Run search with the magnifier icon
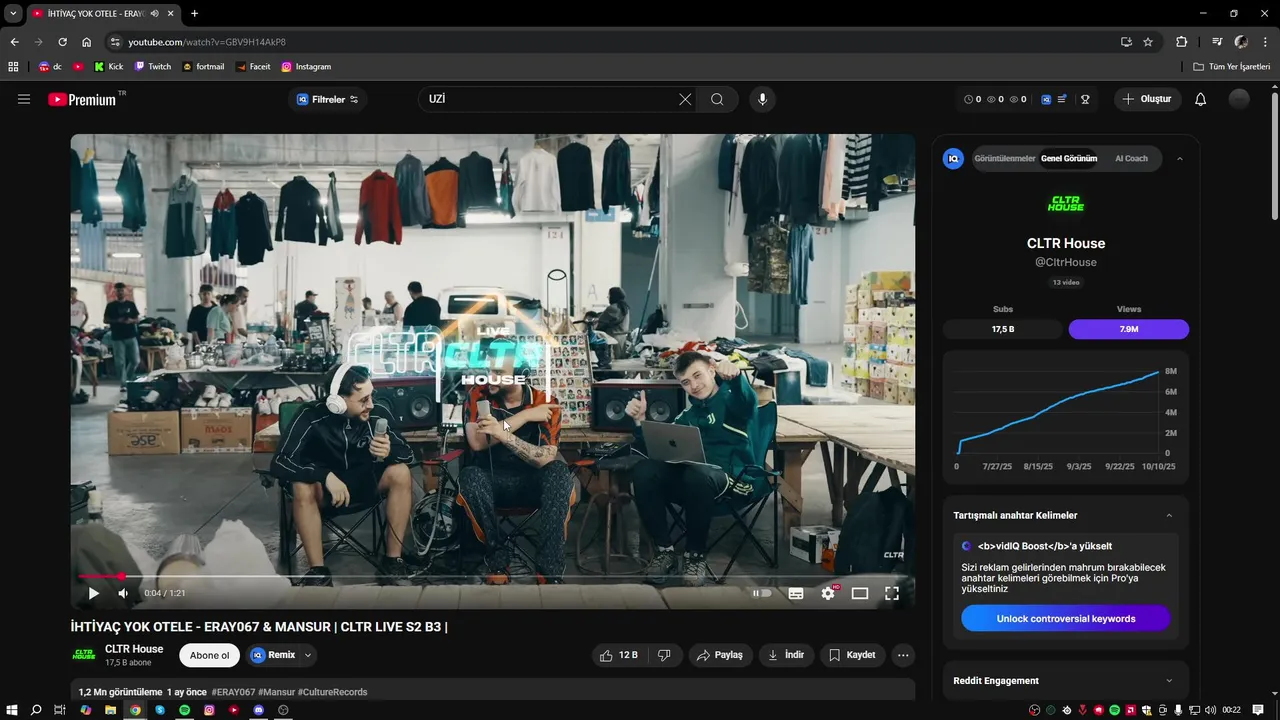Screen dimensions: 1280x720 717,99
